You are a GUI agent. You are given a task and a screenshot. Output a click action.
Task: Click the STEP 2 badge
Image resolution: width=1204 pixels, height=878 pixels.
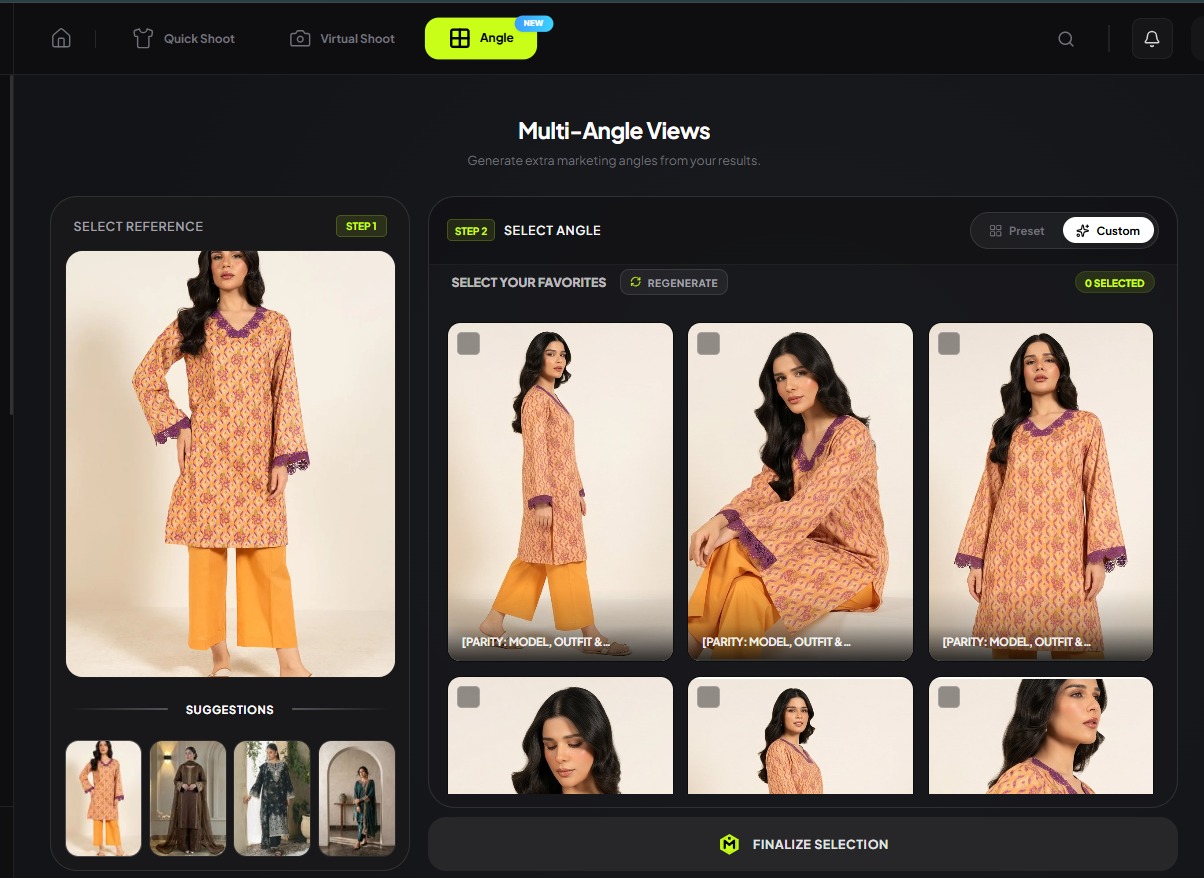(x=470, y=230)
